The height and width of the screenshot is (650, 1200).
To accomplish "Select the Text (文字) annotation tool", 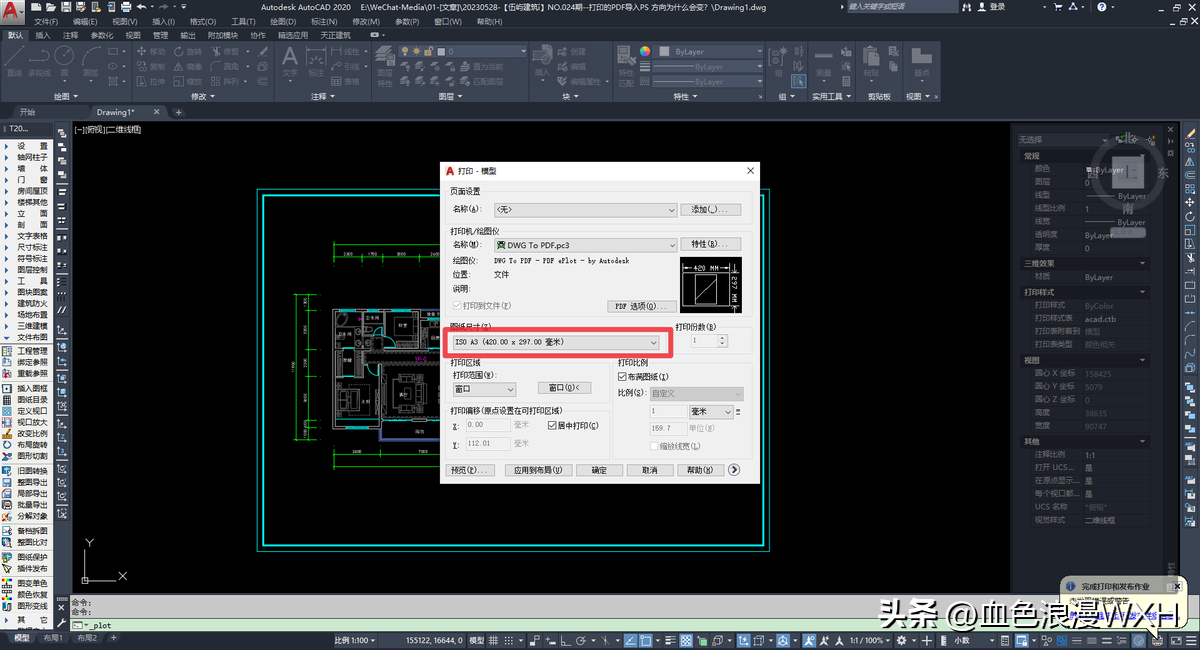I will point(290,60).
